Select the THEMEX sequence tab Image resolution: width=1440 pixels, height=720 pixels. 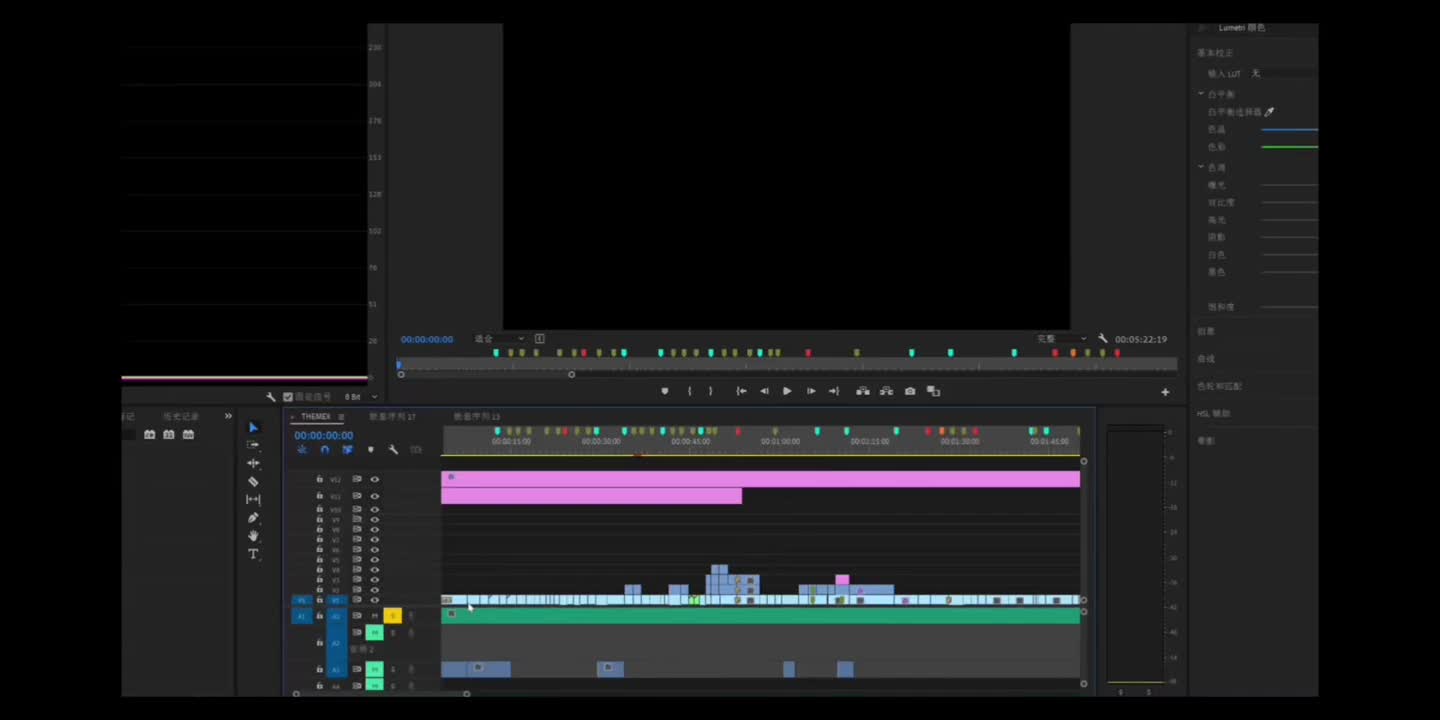tap(315, 417)
